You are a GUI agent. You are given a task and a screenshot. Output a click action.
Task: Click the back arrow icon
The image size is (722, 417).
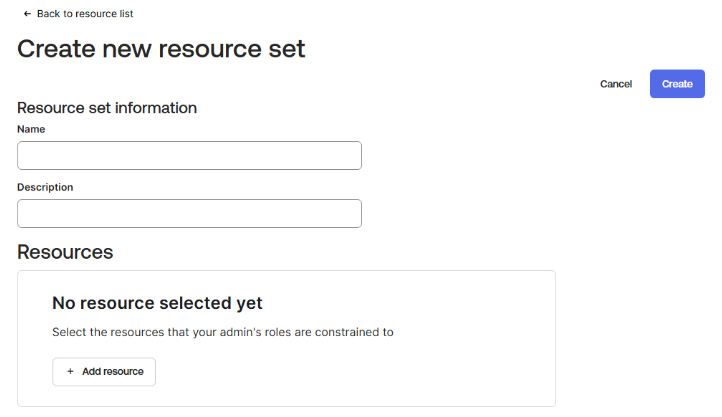[x=27, y=14]
